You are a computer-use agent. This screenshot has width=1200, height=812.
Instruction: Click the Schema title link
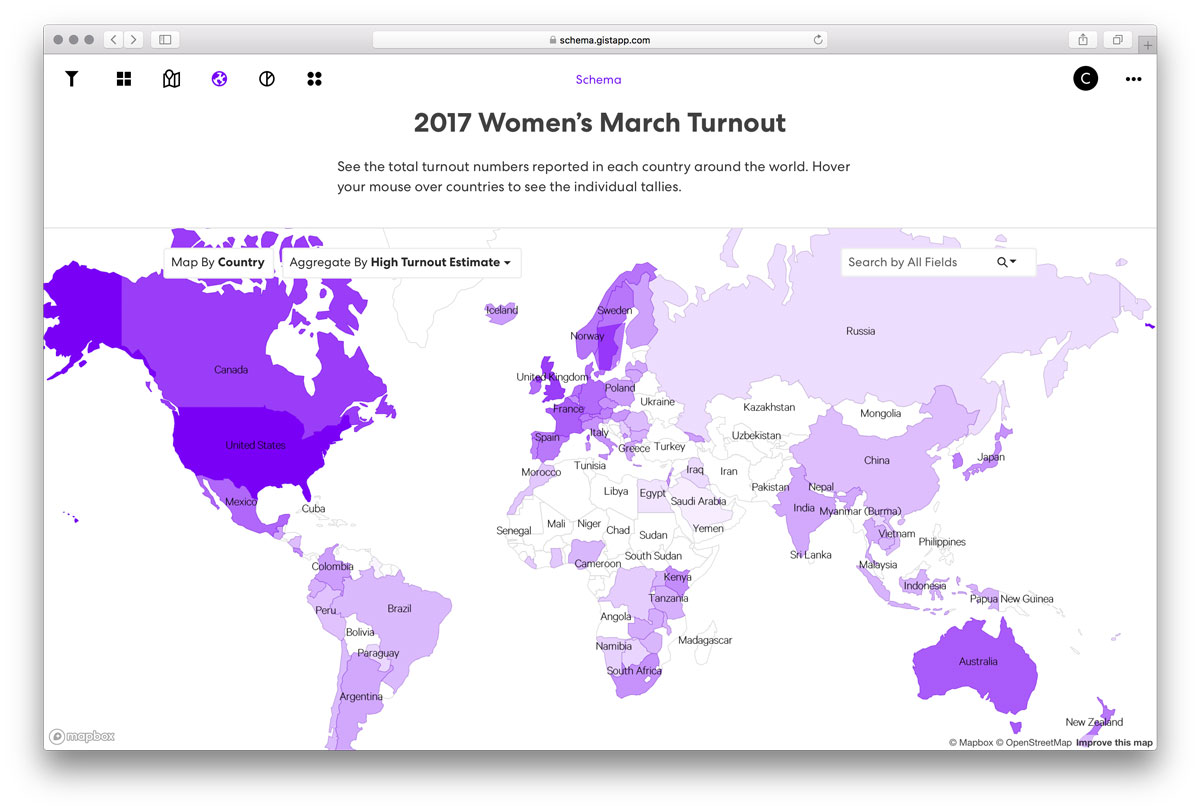coord(598,80)
